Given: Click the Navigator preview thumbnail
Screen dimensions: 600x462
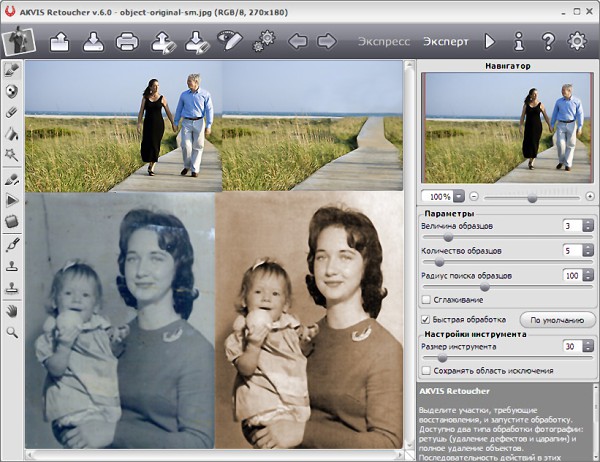Looking at the screenshot, I should (507, 128).
